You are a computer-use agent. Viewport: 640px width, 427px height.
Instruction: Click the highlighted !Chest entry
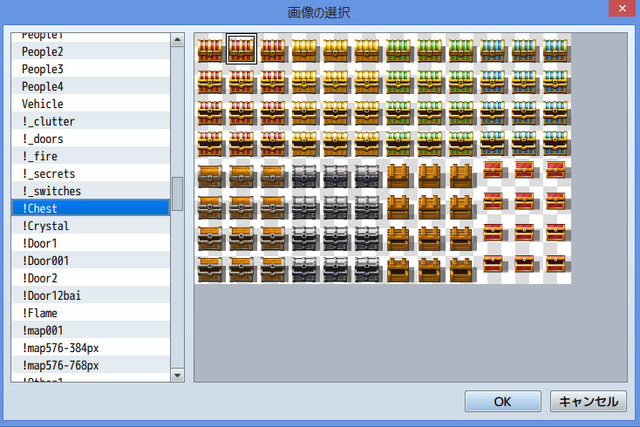coord(91,208)
